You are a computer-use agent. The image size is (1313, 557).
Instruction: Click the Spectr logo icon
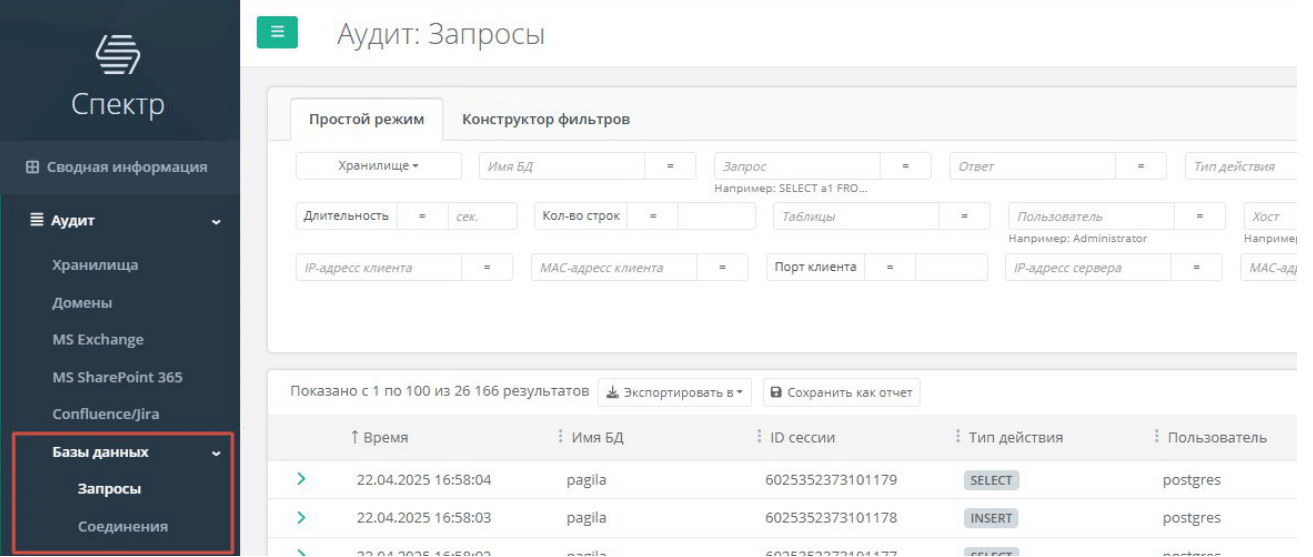[118, 55]
